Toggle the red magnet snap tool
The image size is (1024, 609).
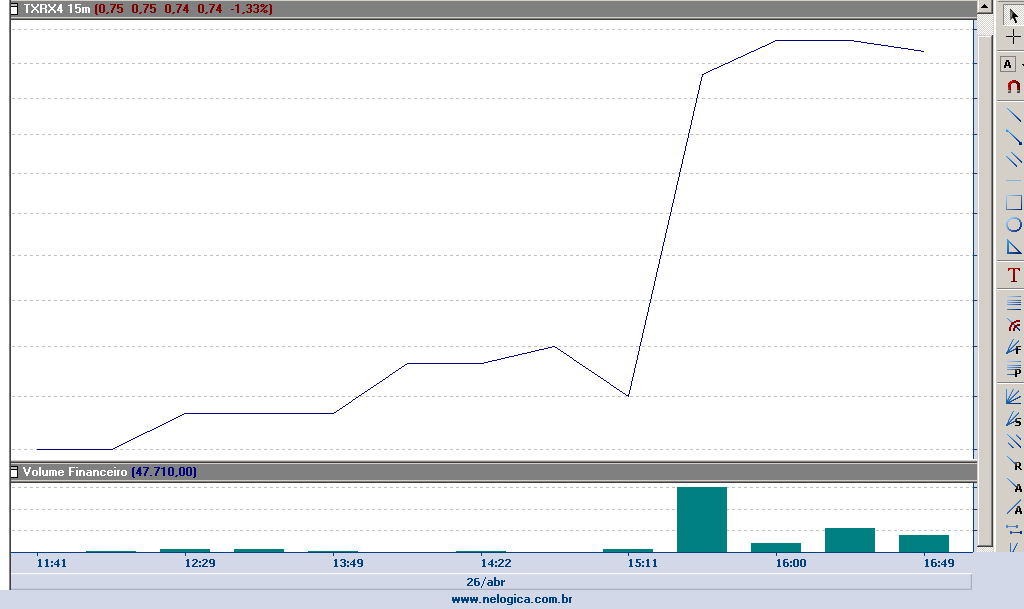point(1012,87)
